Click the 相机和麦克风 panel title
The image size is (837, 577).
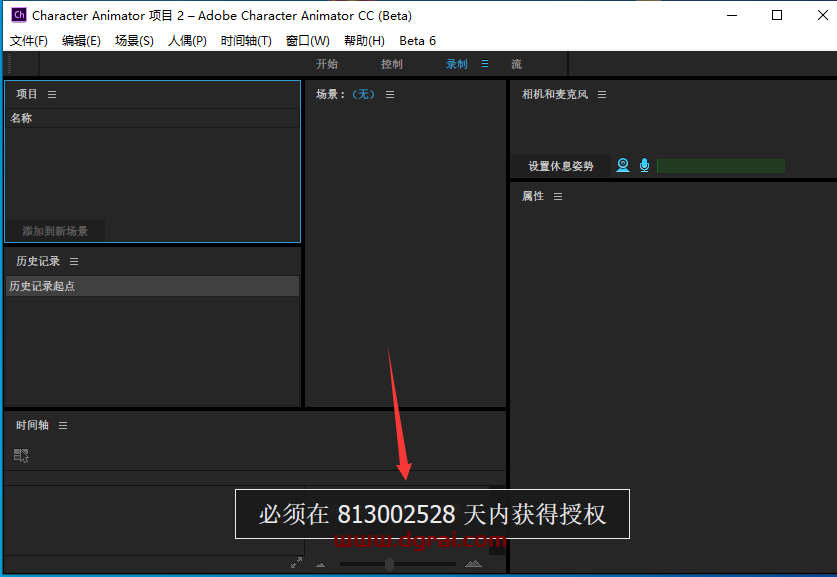click(x=555, y=94)
